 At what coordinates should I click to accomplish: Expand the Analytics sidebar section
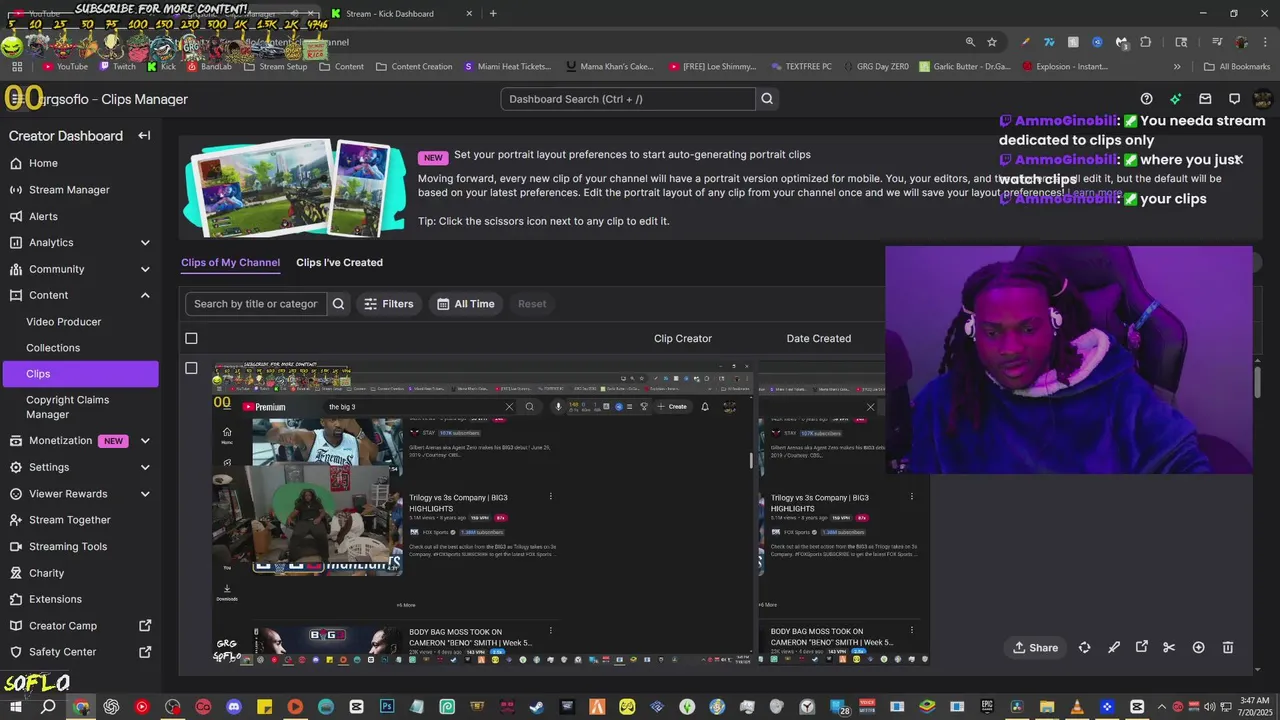point(145,243)
